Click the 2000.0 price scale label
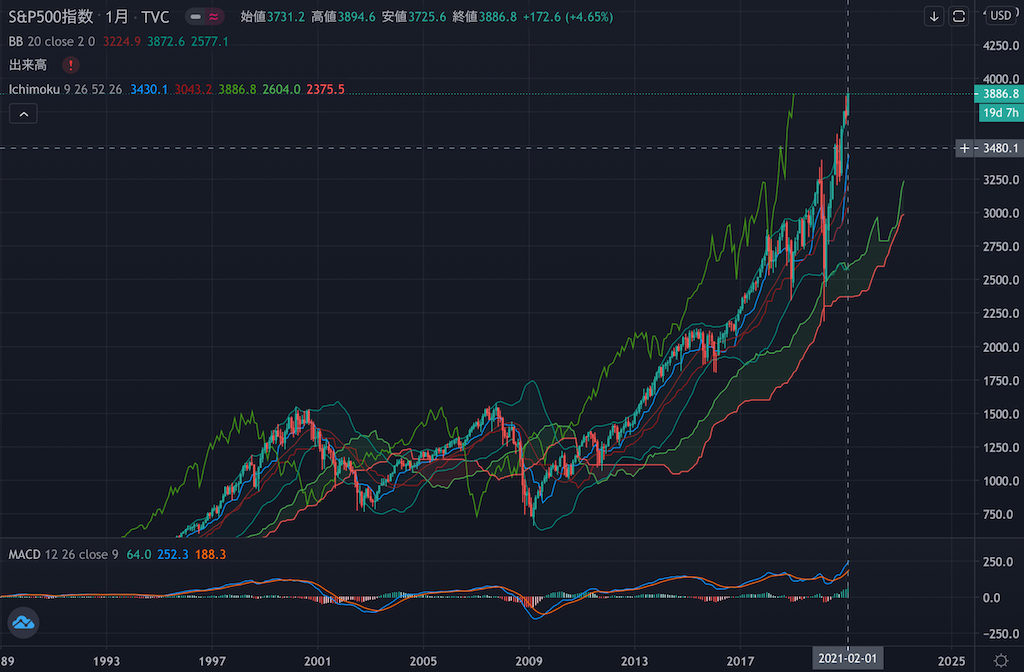The width and height of the screenshot is (1024, 672). coord(1000,347)
